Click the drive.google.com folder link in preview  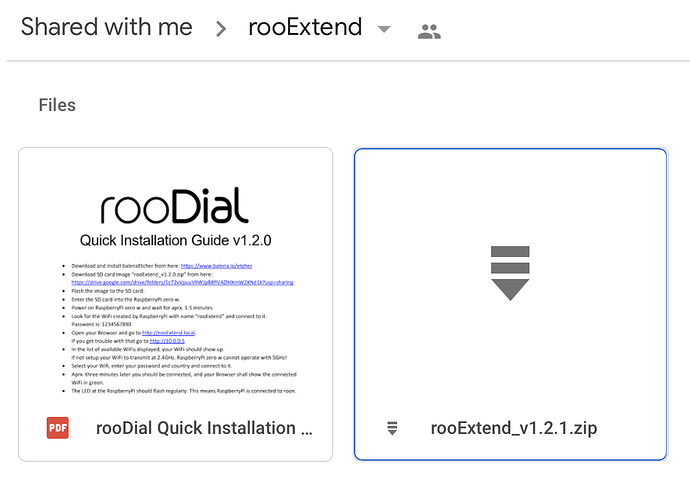182,282
